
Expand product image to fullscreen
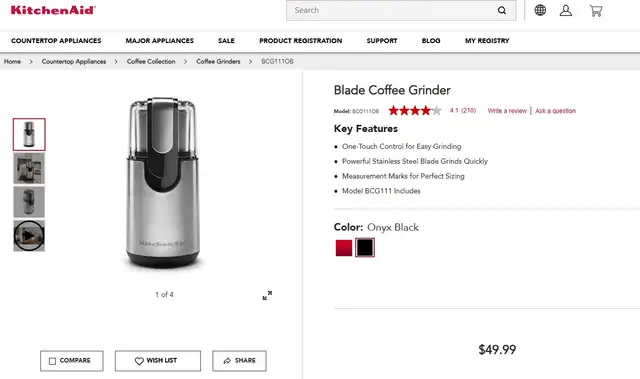[267, 295]
